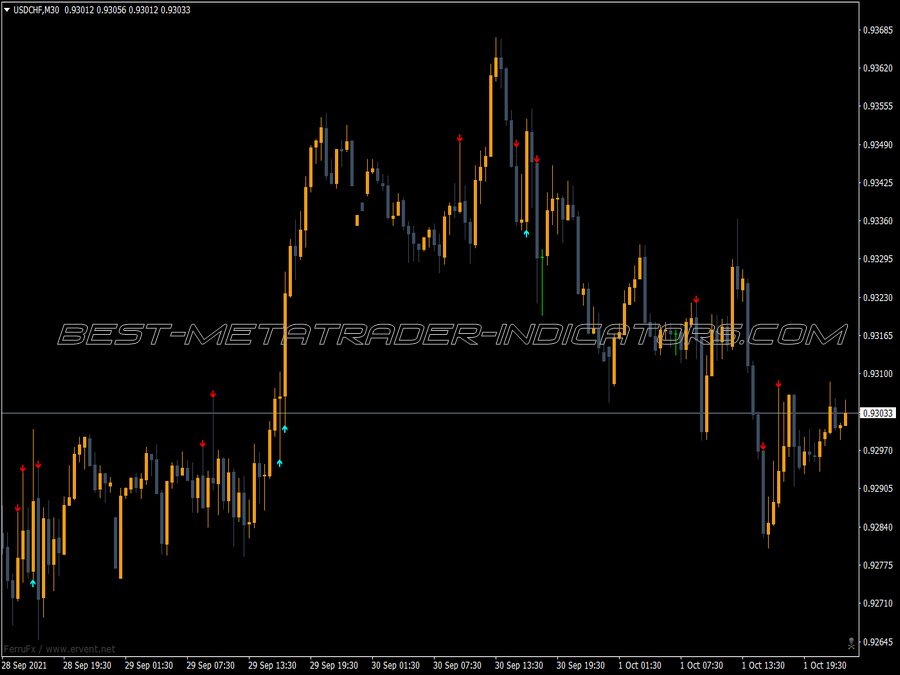Click the red arrow on 1 Oct near 0.92970
This screenshot has width=900, height=675.
(763, 446)
